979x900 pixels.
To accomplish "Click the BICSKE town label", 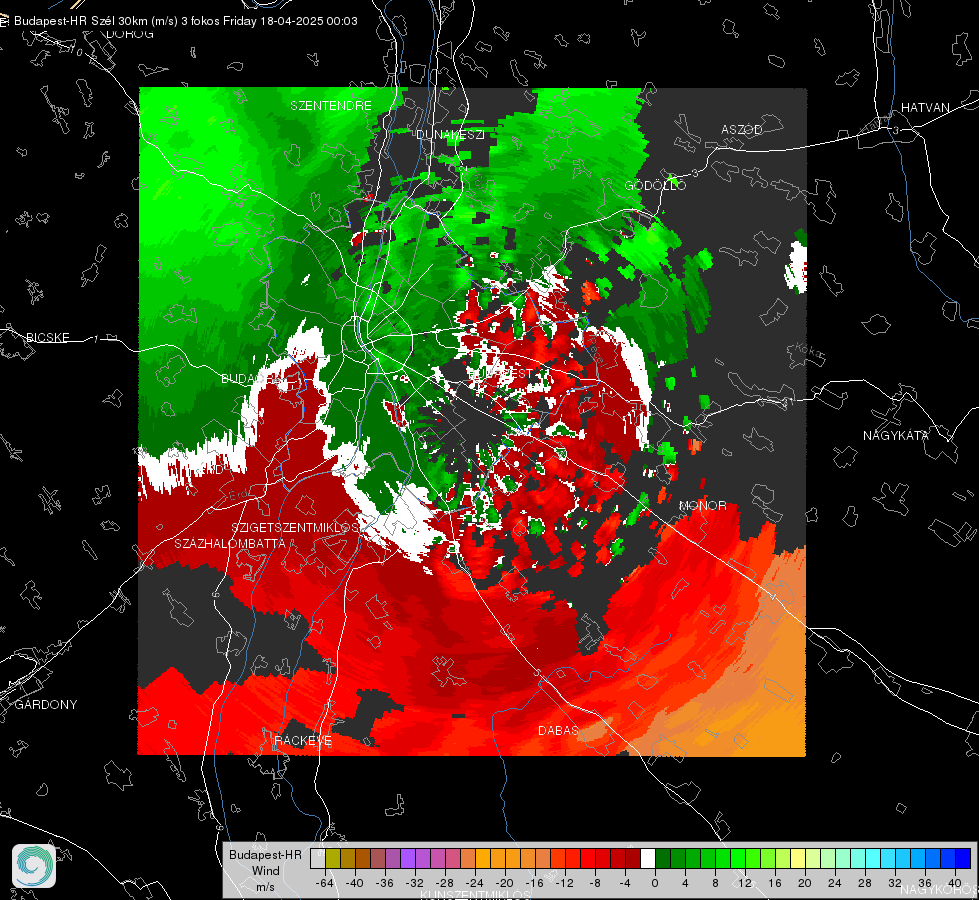I will (47, 337).
